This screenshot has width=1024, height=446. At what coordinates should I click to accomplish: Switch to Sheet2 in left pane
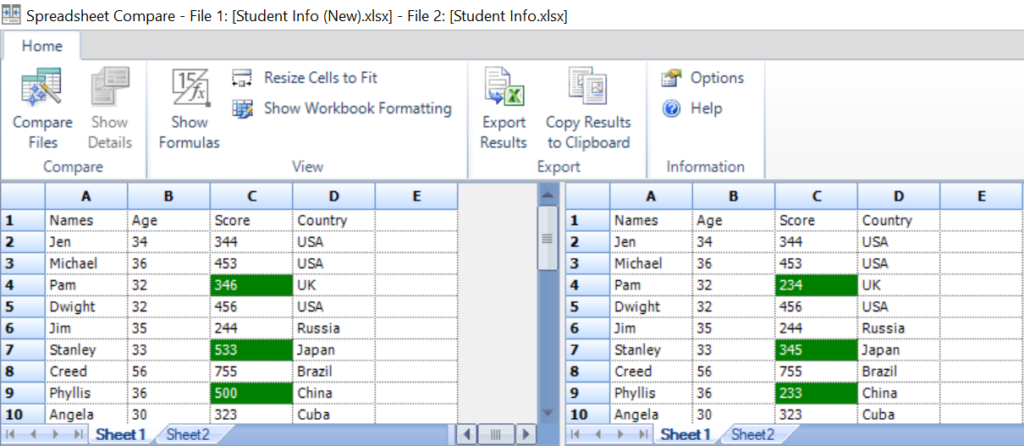187,434
